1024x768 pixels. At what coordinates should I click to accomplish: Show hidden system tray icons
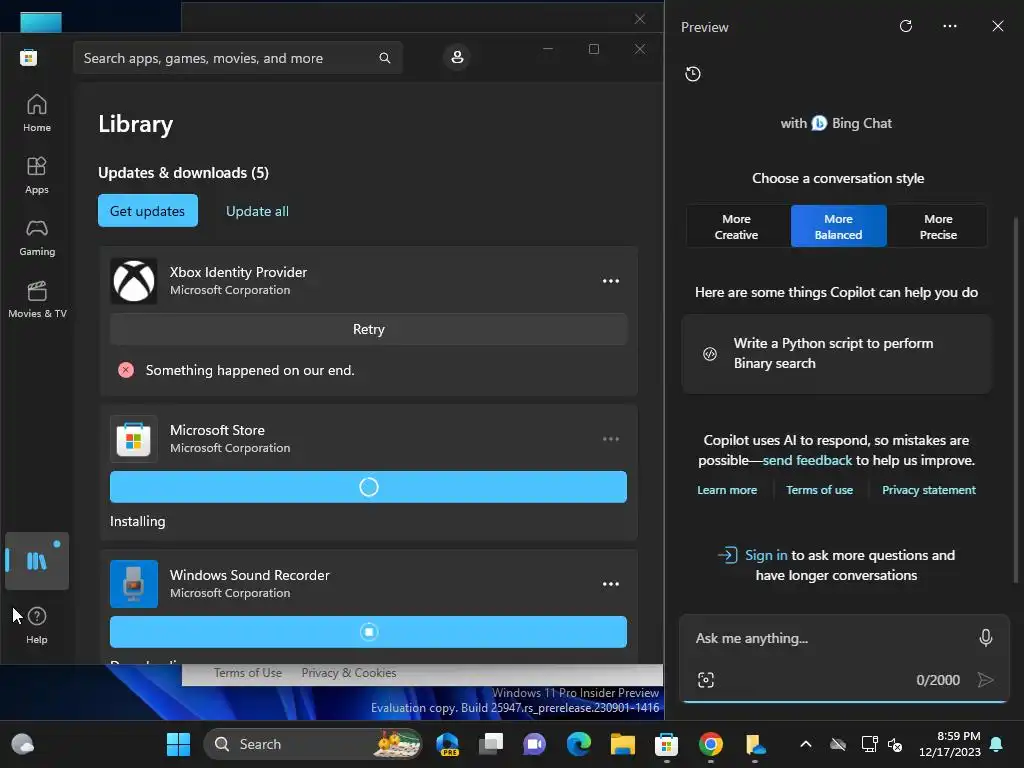pyautogui.click(x=806, y=744)
